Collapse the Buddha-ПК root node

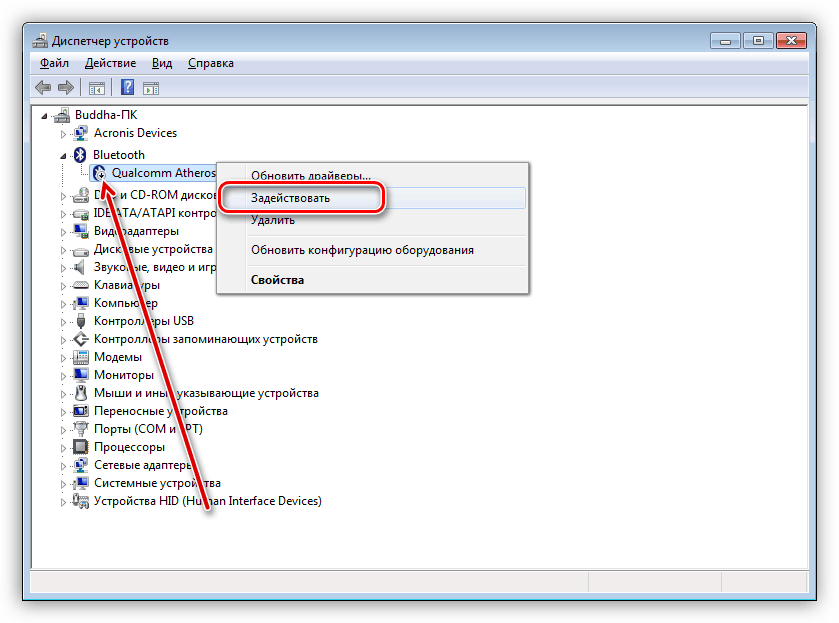pos(44,116)
